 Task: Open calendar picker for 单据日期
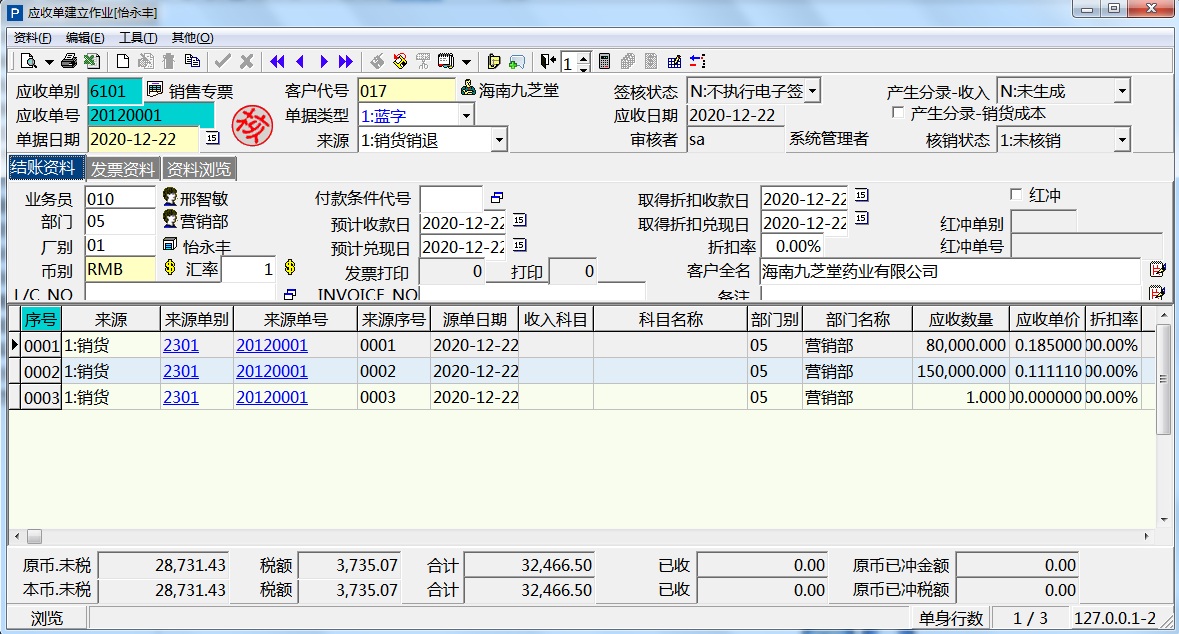tap(213, 138)
